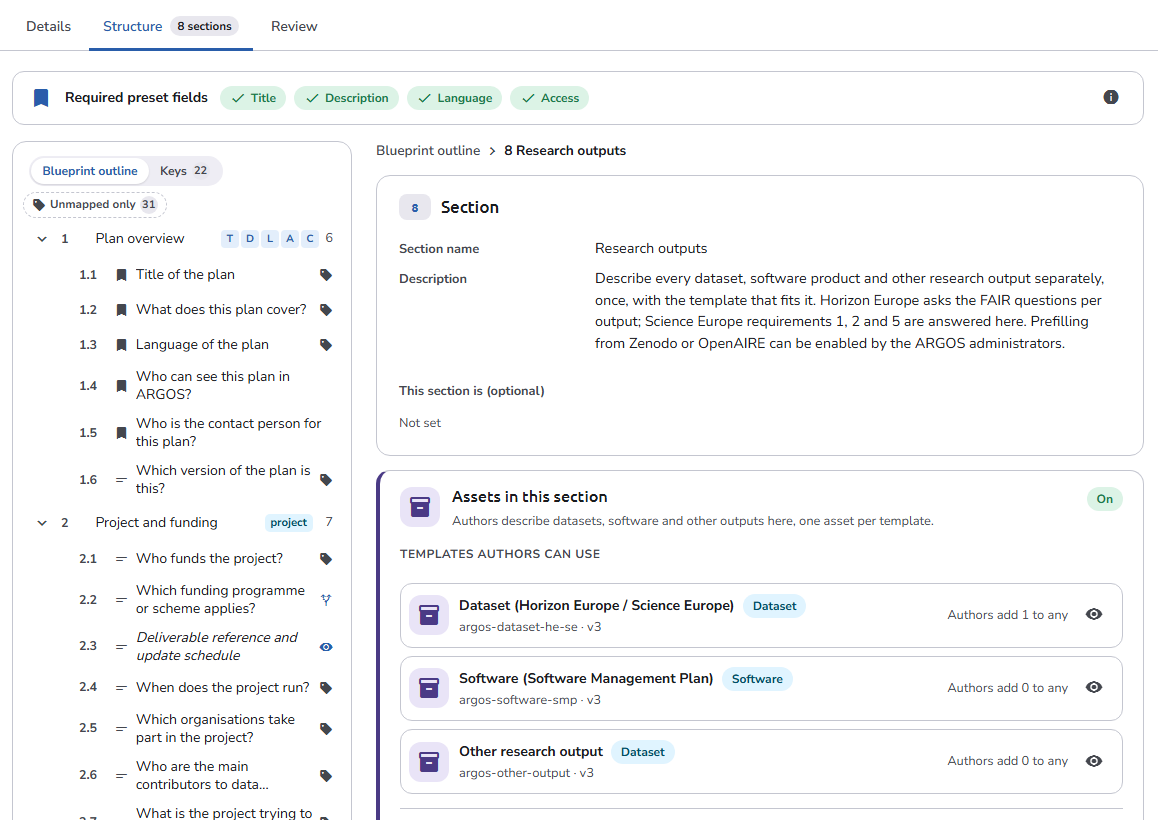
Task: Click tag icon for Which organisations take part
Action: [x=326, y=729]
